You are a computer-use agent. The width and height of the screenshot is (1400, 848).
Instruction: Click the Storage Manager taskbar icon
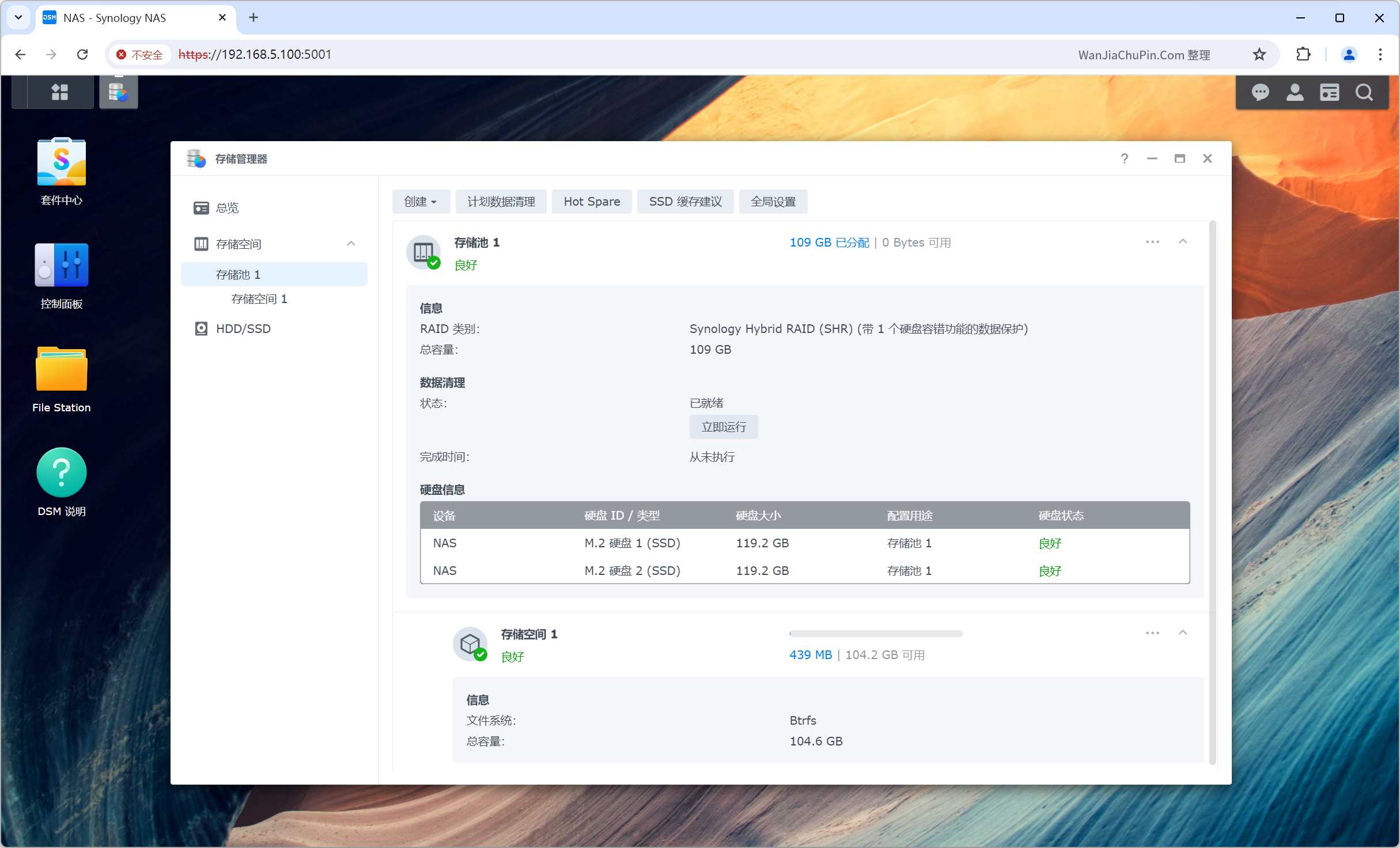pyautogui.click(x=118, y=92)
